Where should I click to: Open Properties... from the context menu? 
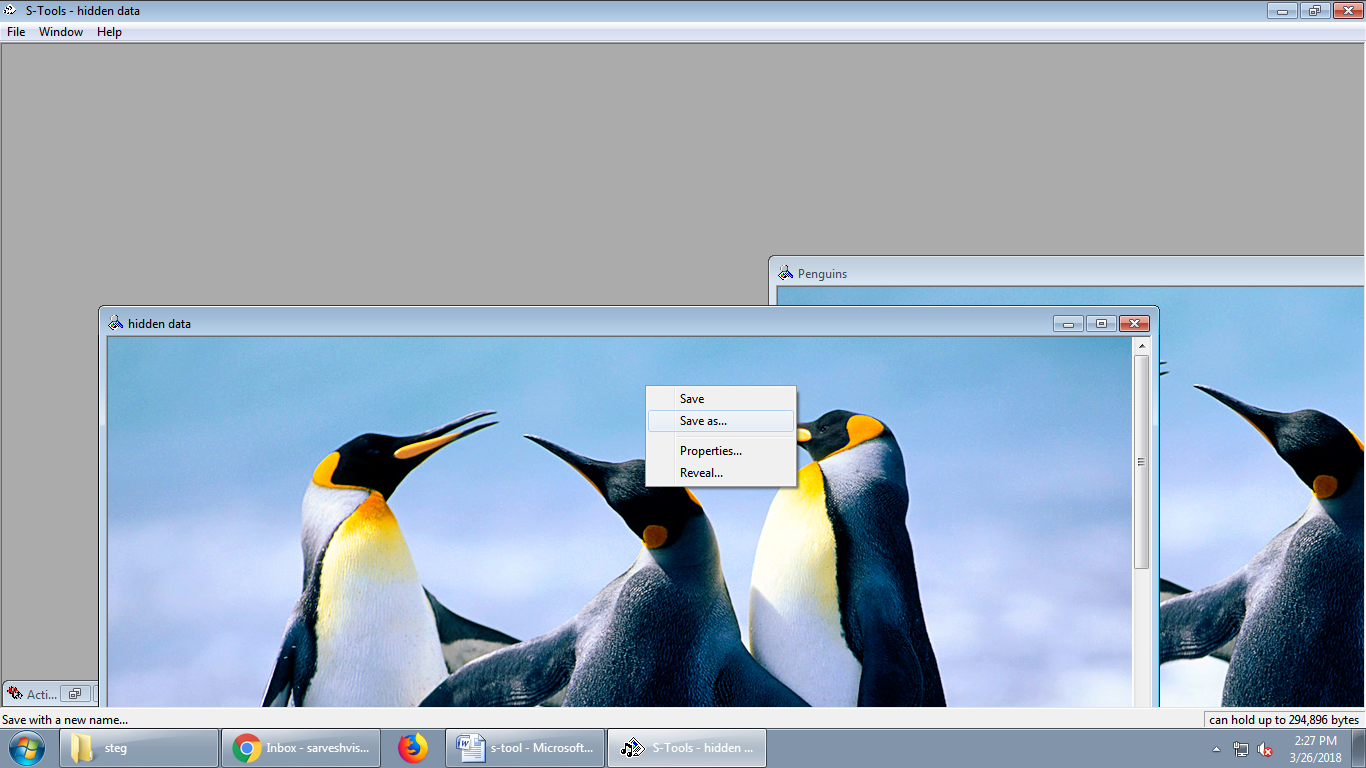click(x=710, y=451)
